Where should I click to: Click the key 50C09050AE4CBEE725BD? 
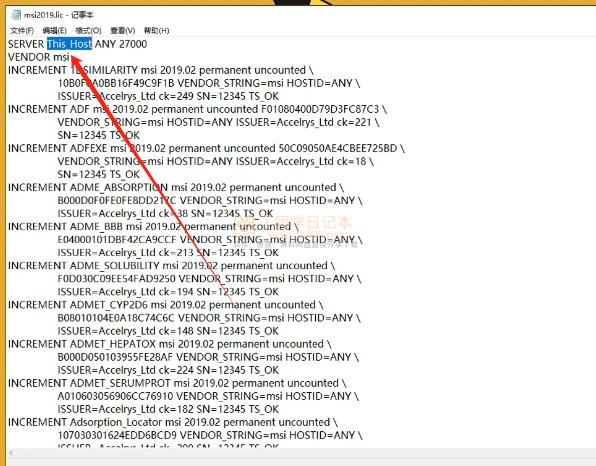(338, 149)
